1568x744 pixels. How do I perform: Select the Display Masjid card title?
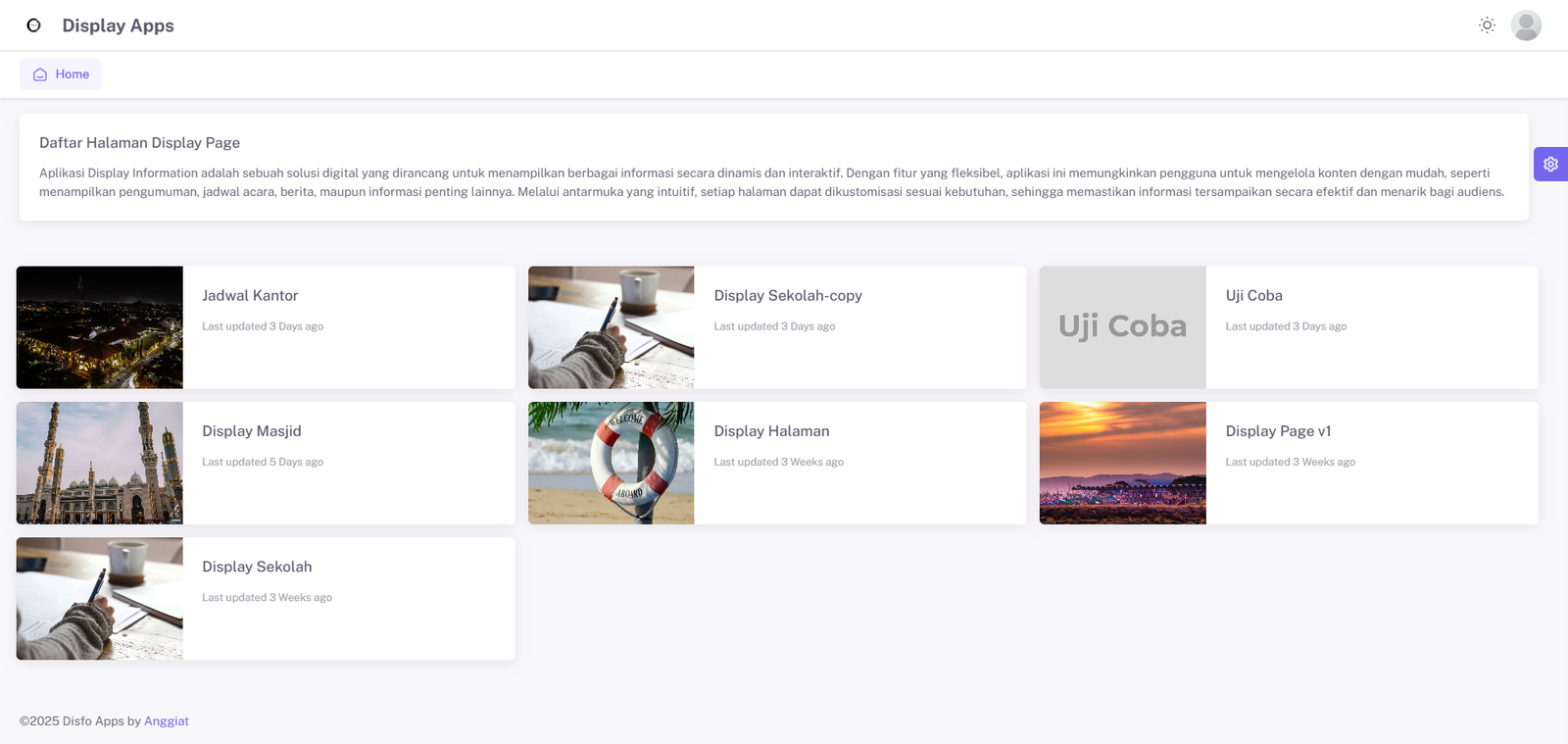pyautogui.click(x=252, y=431)
